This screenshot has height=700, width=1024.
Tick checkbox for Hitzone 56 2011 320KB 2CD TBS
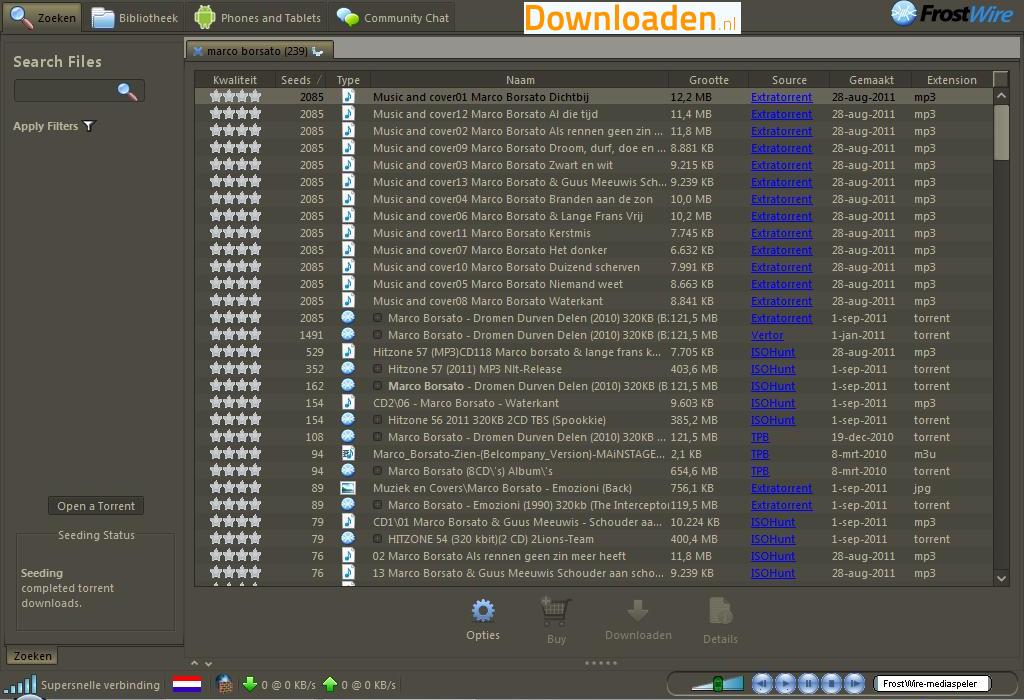377,420
